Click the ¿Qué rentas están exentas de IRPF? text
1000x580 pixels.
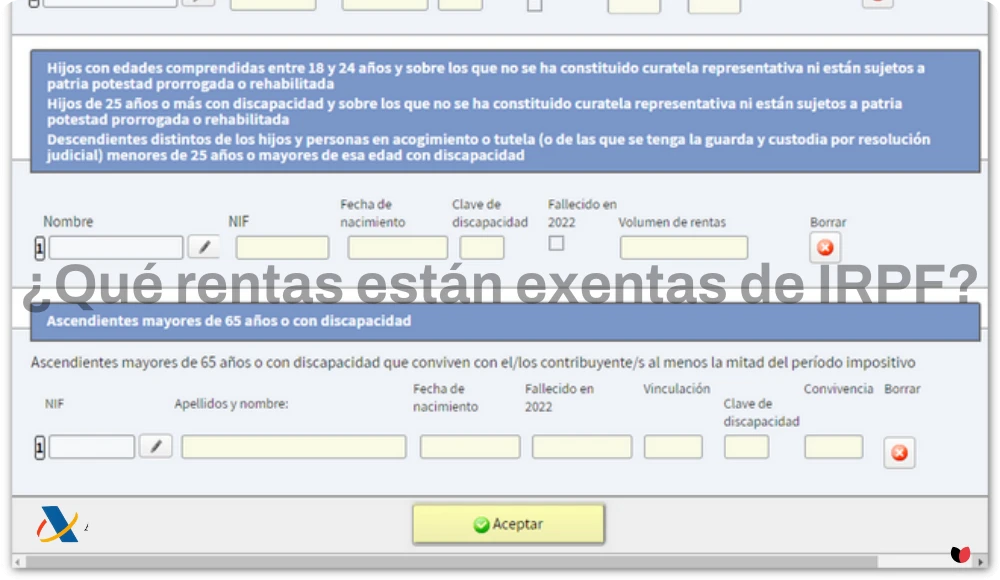pyautogui.click(x=500, y=284)
